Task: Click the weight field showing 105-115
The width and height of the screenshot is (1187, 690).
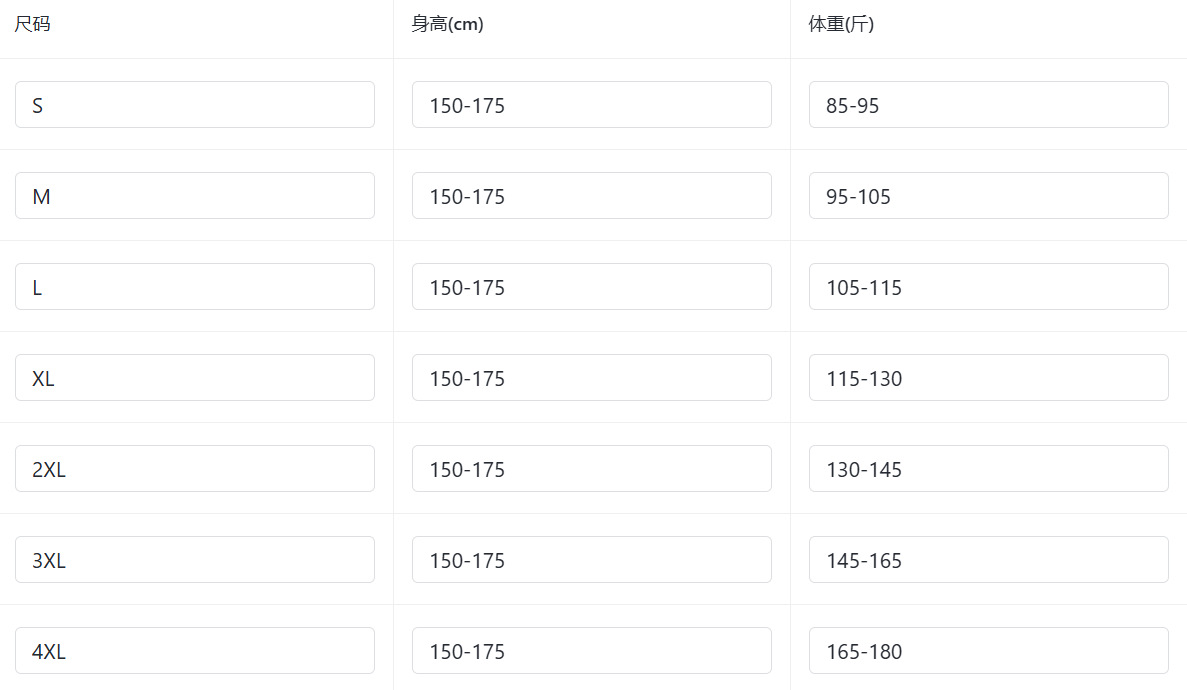Action: tap(988, 287)
